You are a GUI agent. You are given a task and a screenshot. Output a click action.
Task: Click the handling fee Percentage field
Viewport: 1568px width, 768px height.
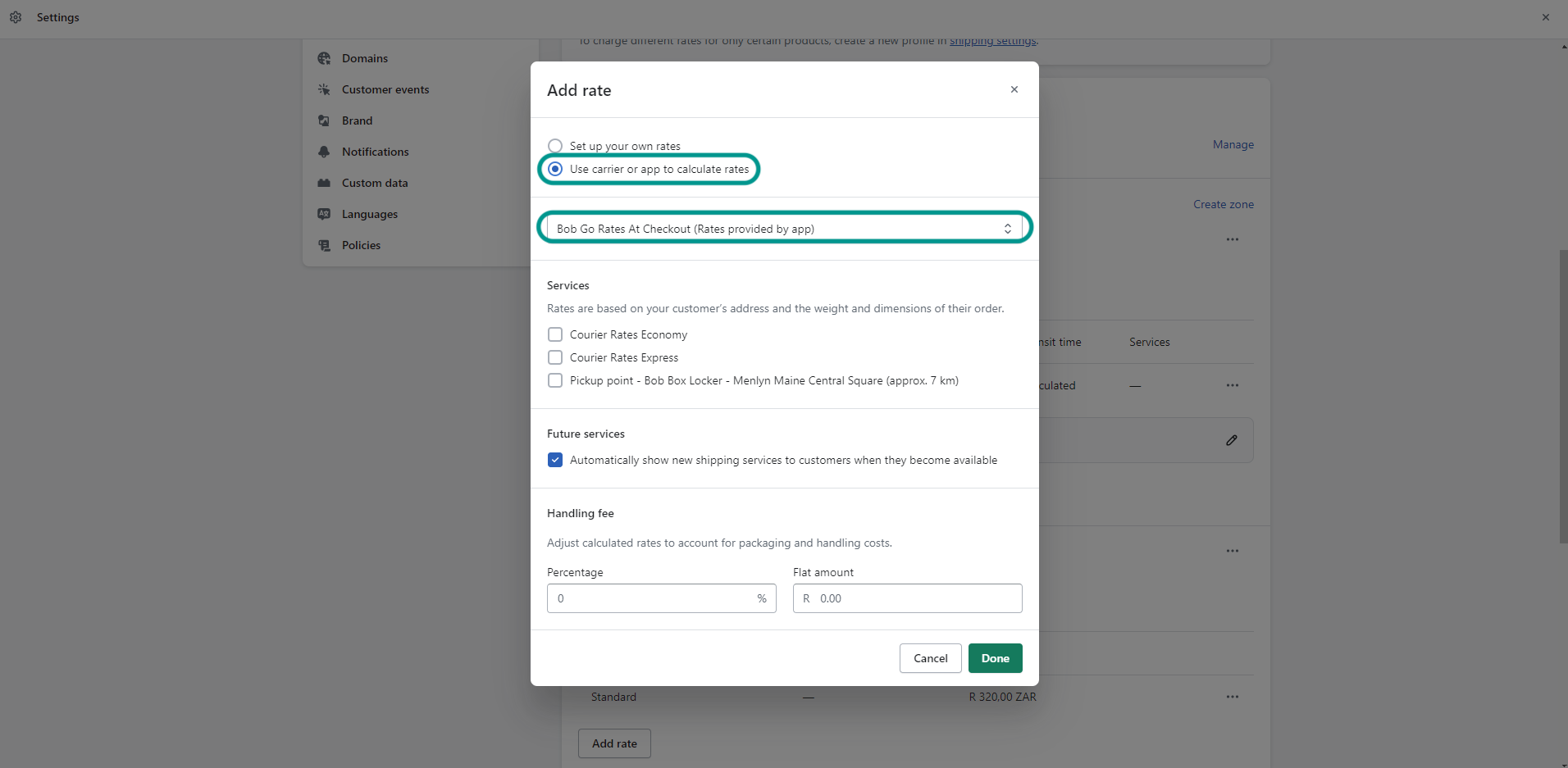651,598
